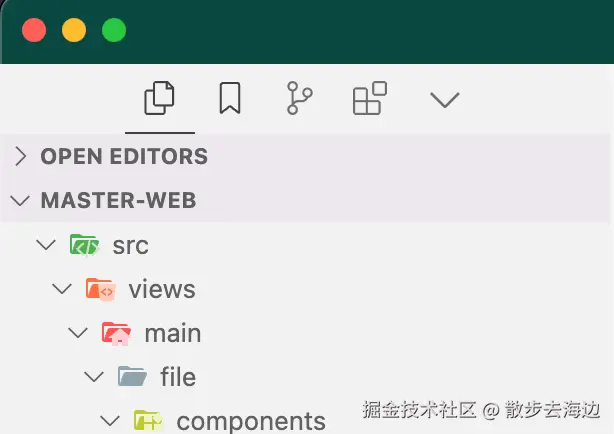This screenshot has height=434, width=614.
Task: Click the green src folder icon
Action: click(x=84, y=244)
